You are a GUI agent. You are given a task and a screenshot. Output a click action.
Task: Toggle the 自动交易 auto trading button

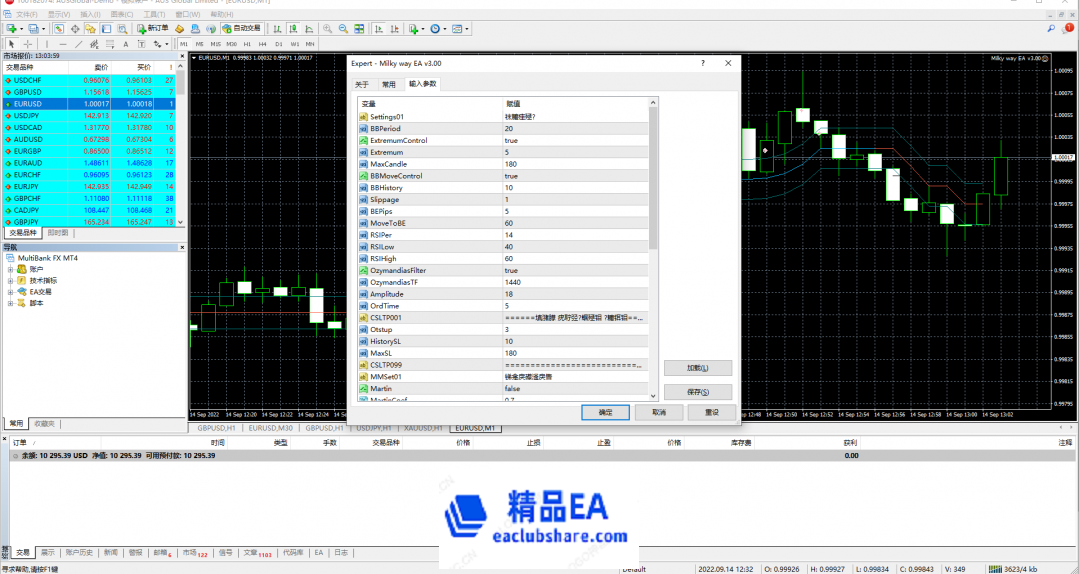(x=242, y=29)
